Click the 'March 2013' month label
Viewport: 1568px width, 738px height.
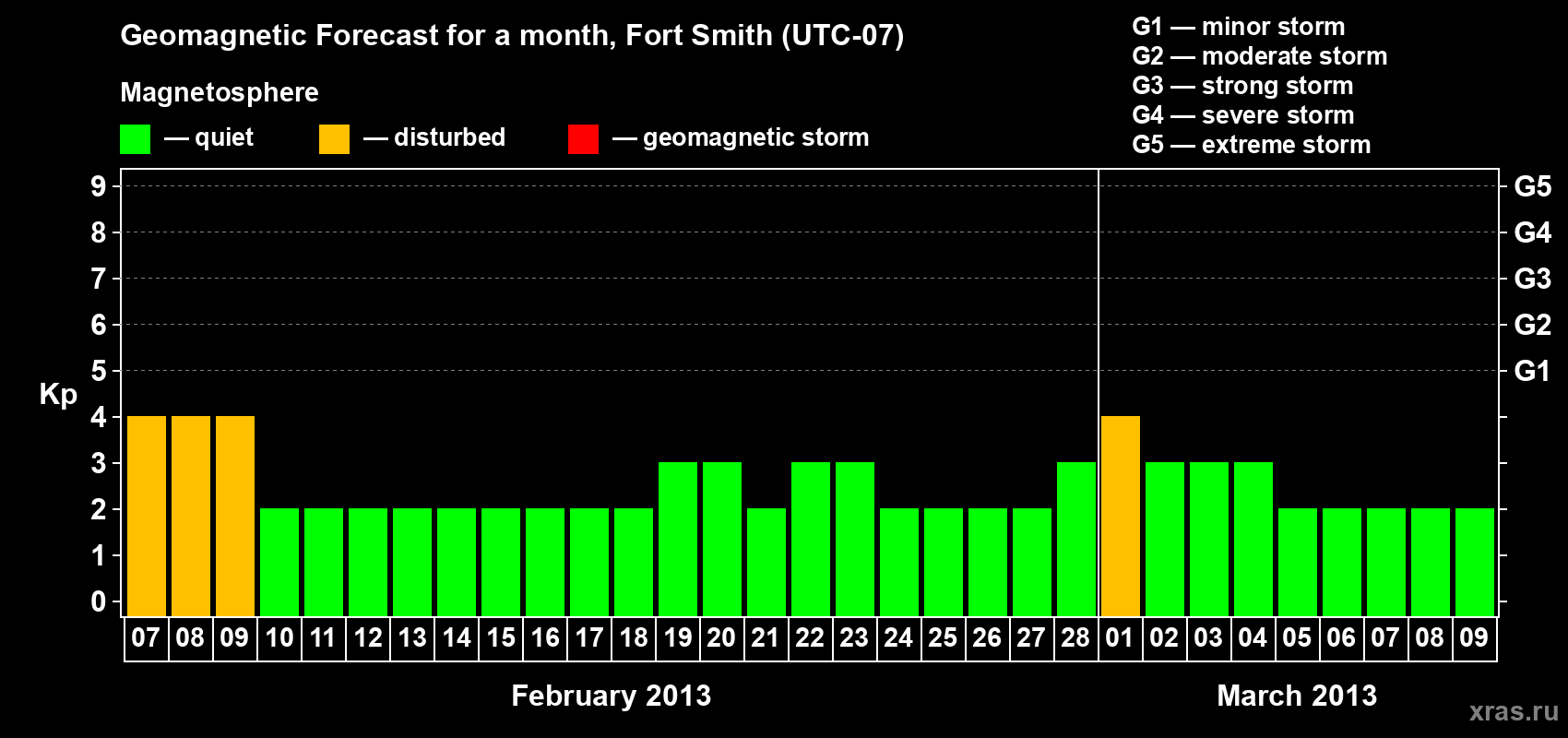pos(1297,696)
